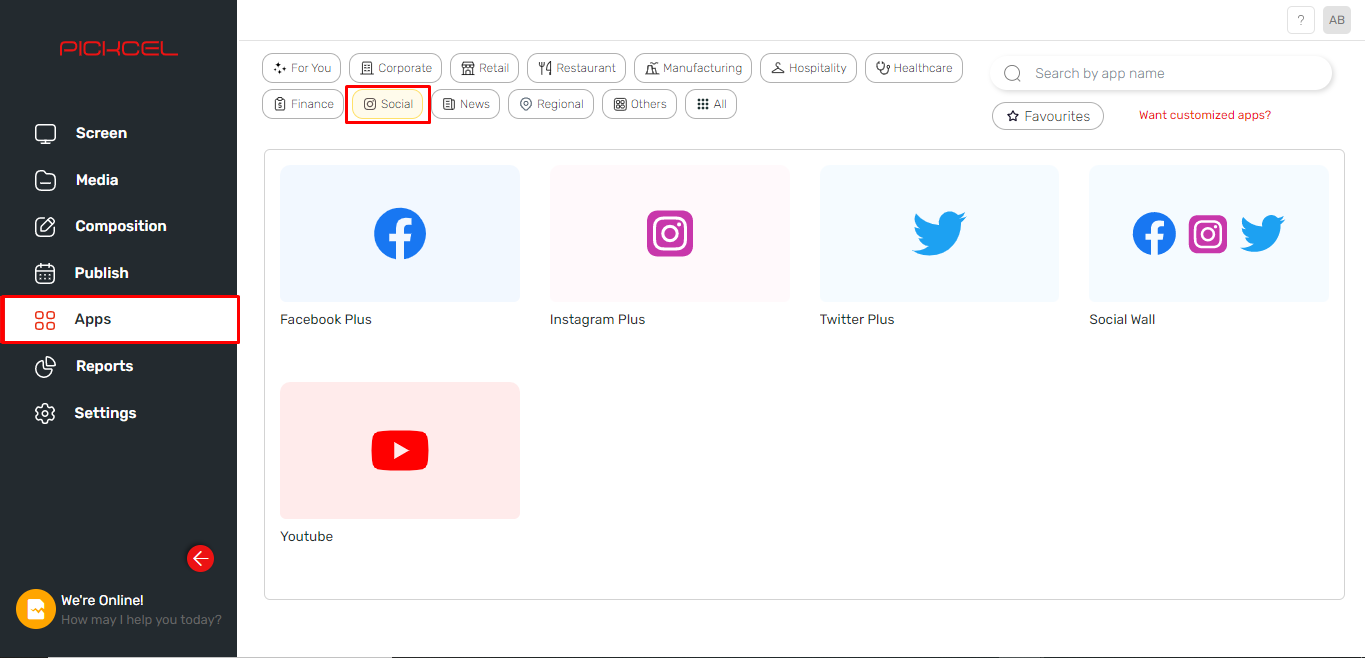The height and width of the screenshot is (658, 1365).
Task: Select the Restaurant category filter
Action: 576,68
